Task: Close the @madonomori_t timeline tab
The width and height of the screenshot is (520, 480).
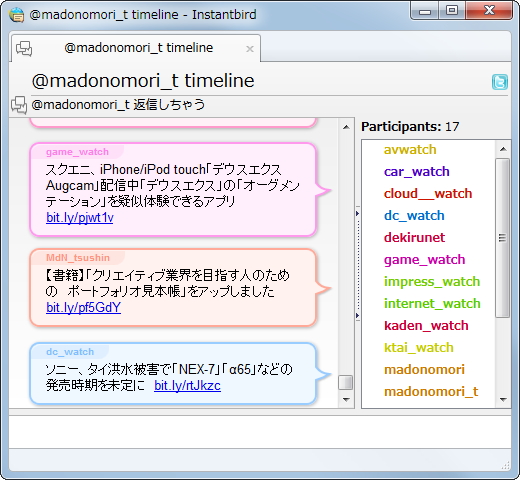Action: [x=250, y=49]
